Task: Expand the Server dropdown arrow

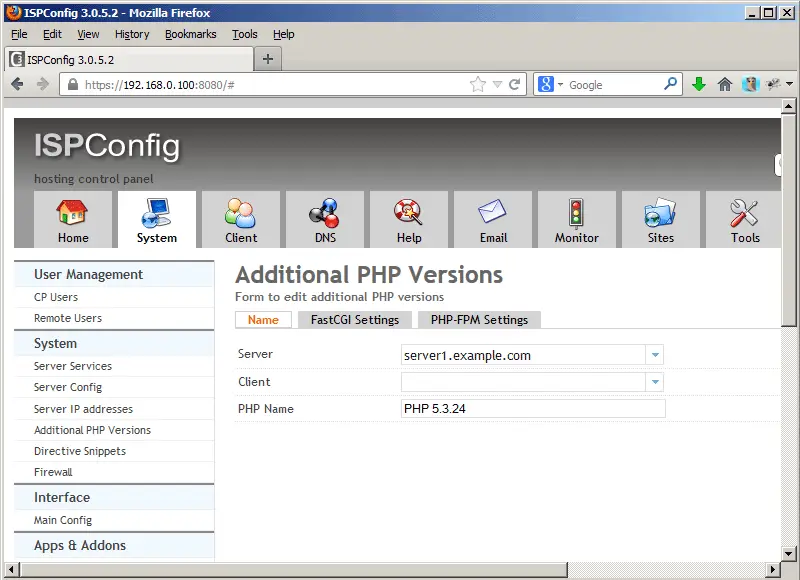Action: [x=655, y=355]
